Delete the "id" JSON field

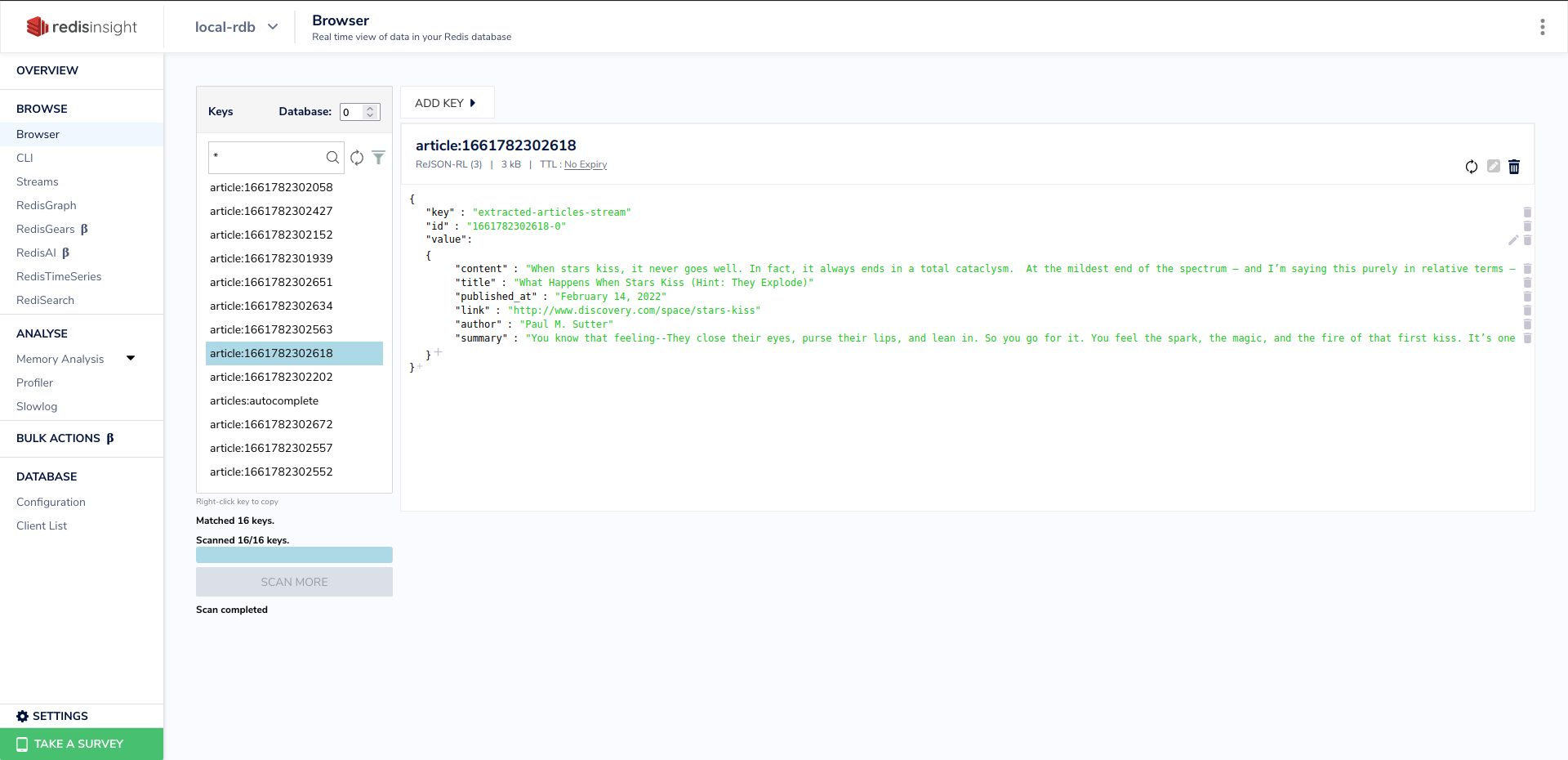1527,226
